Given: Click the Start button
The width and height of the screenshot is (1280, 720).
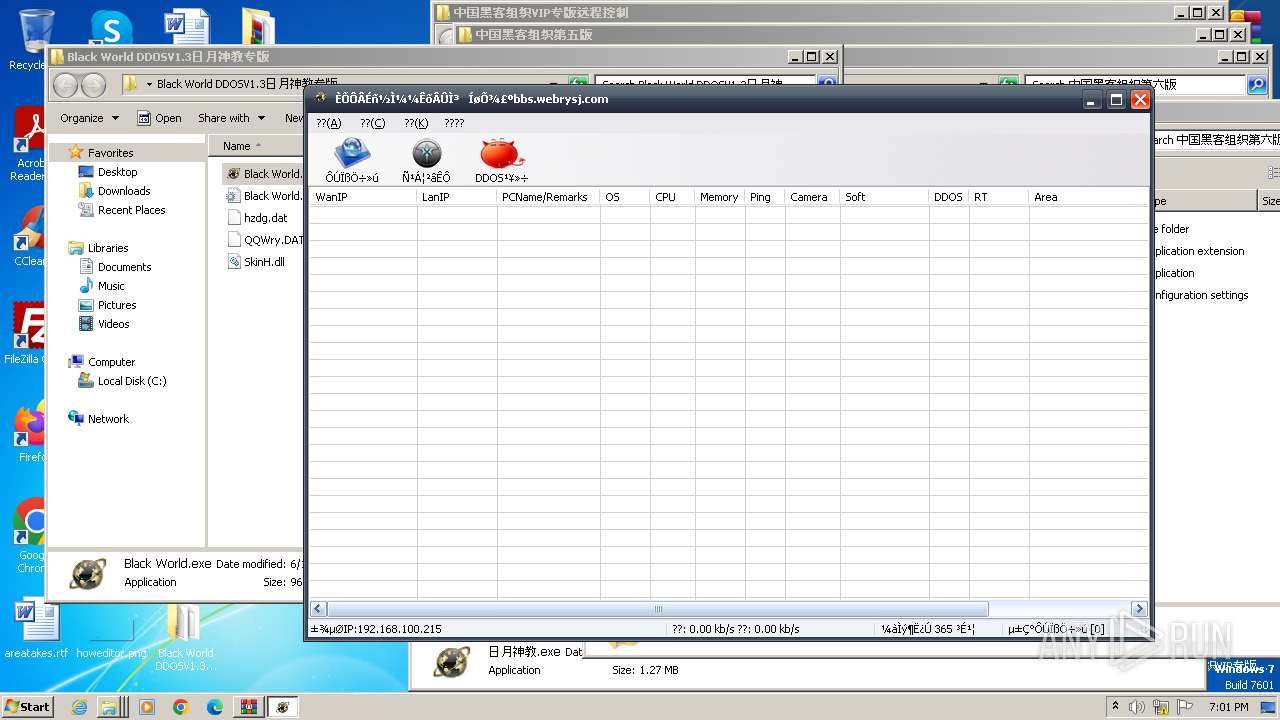Looking at the screenshot, I should [x=27, y=706].
